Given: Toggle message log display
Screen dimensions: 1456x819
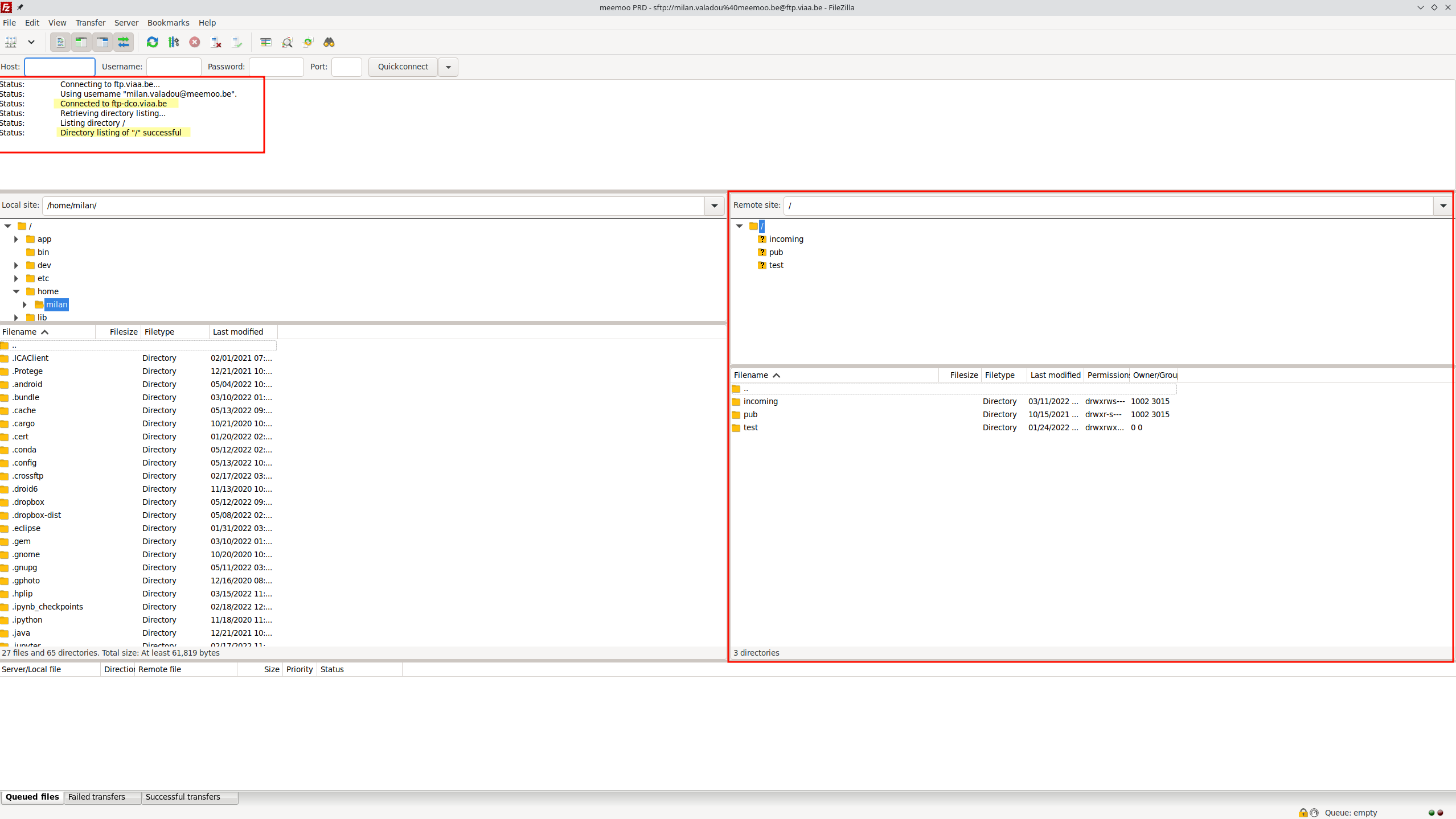Looking at the screenshot, I should (60, 42).
